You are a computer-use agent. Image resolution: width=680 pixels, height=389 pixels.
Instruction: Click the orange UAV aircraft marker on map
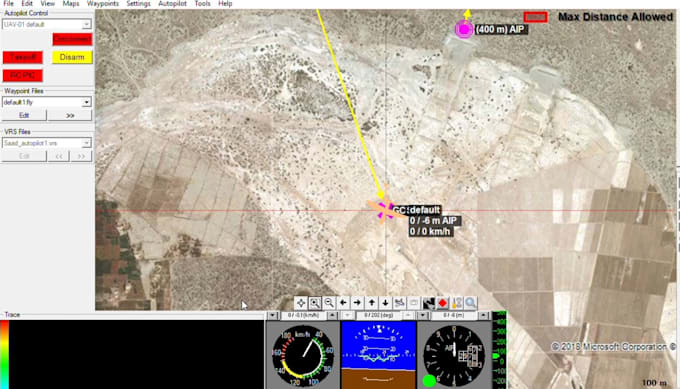(x=384, y=210)
